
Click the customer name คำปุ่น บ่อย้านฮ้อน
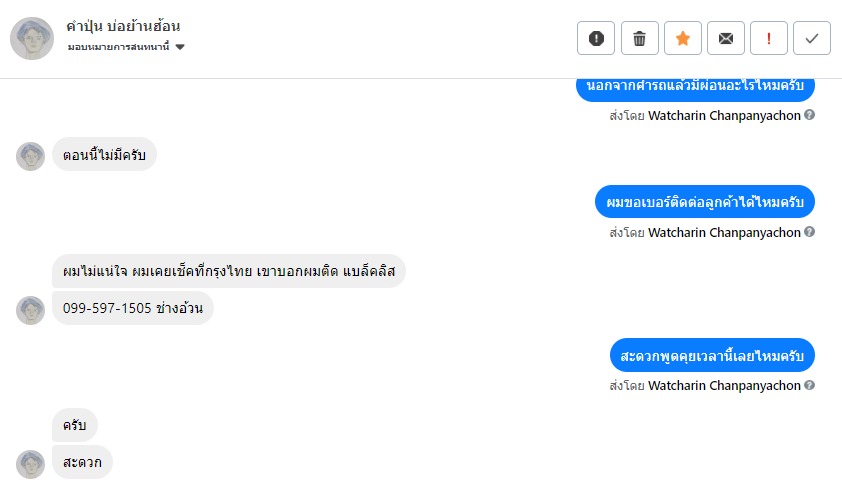click(123, 26)
